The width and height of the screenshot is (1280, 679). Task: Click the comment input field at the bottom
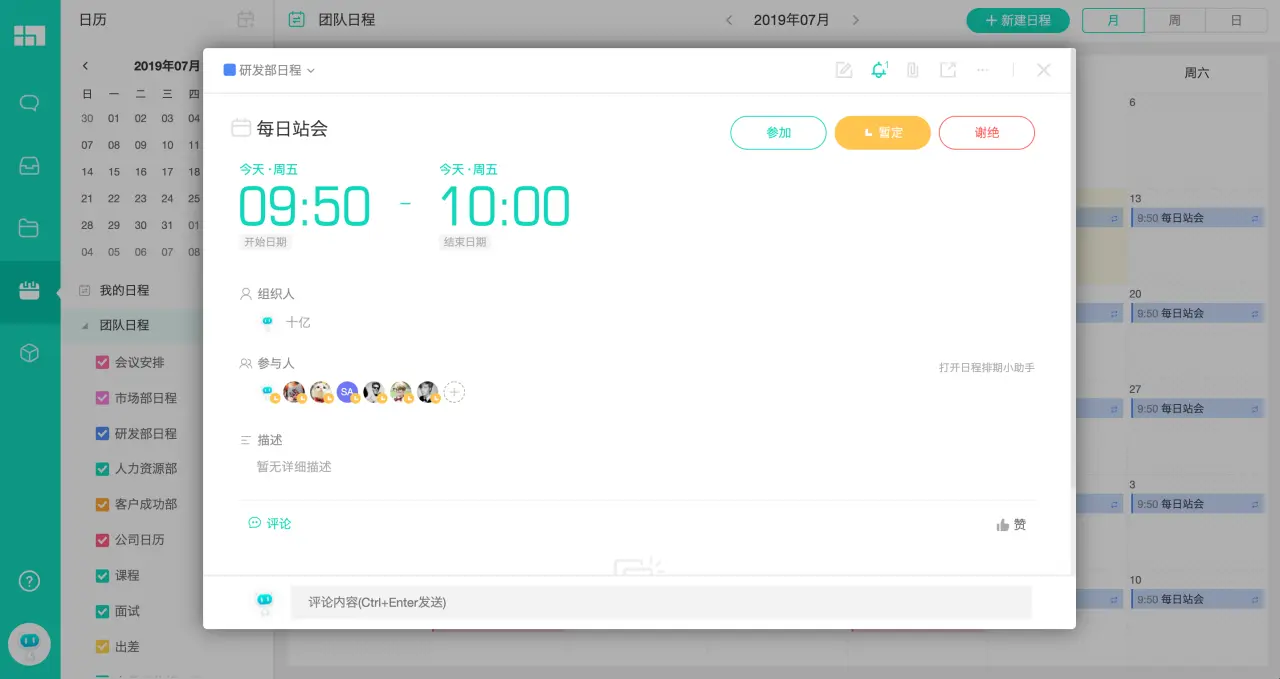pyautogui.click(x=660, y=601)
